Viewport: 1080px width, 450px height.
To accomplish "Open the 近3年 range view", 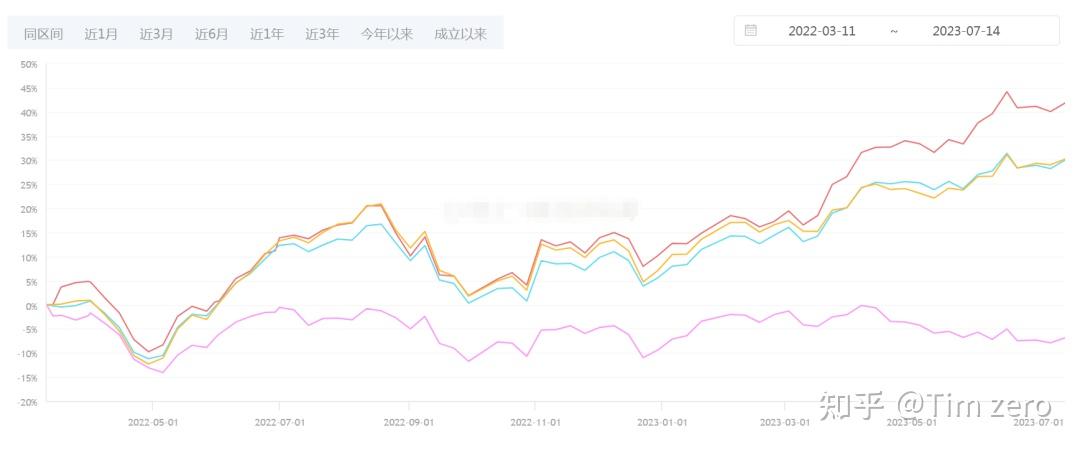I will tap(322, 34).
